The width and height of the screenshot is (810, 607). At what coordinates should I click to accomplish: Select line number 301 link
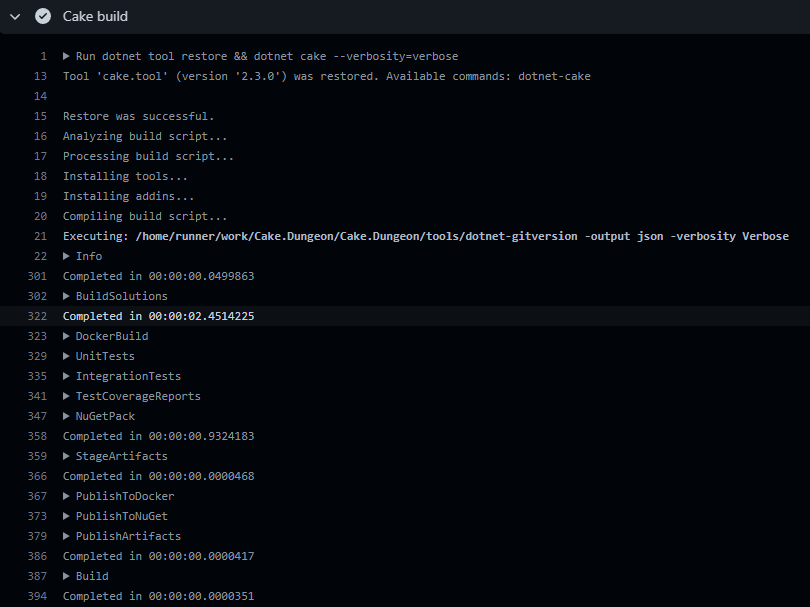[x=37, y=276]
